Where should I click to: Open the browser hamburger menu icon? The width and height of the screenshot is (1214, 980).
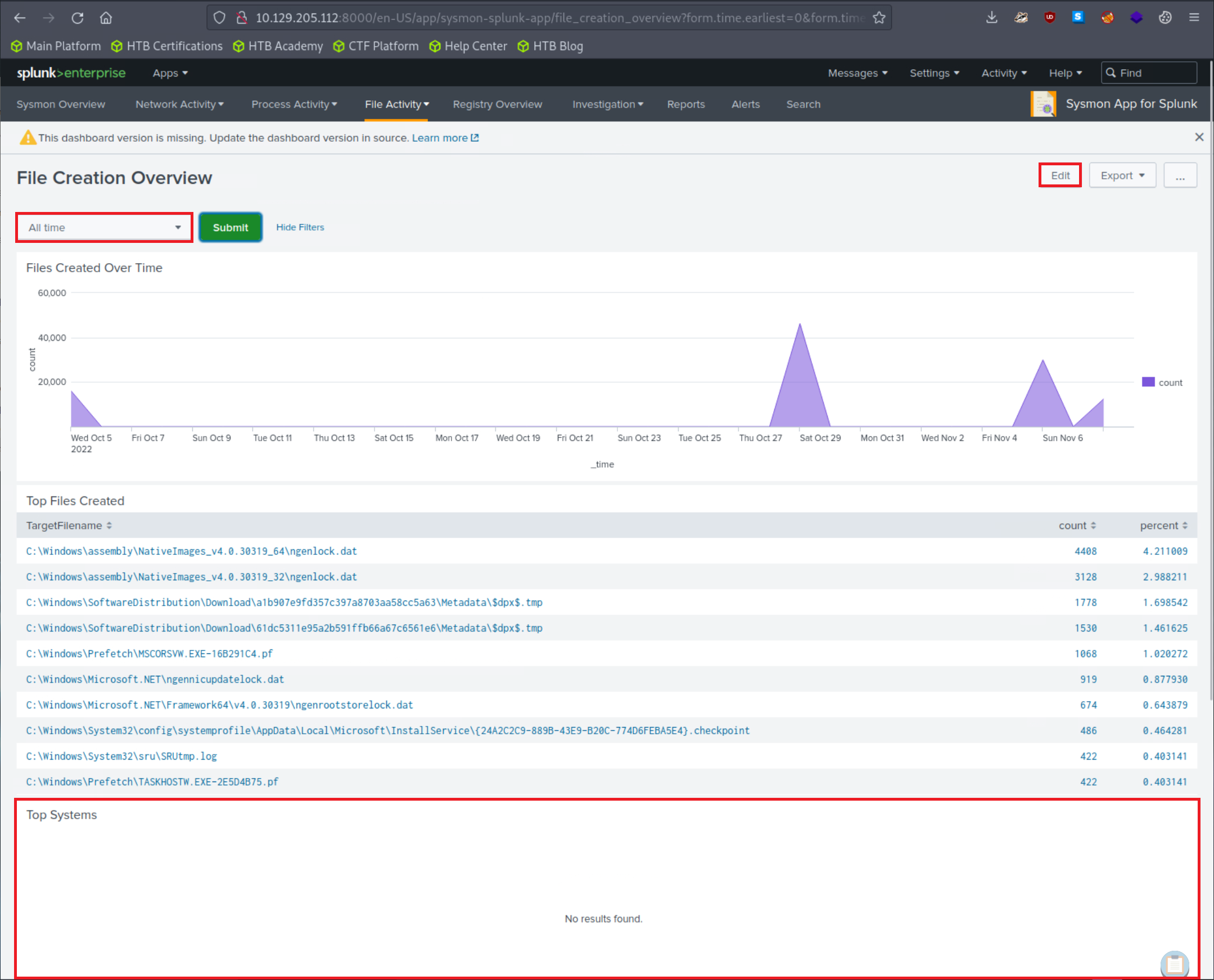click(1194, 17)
